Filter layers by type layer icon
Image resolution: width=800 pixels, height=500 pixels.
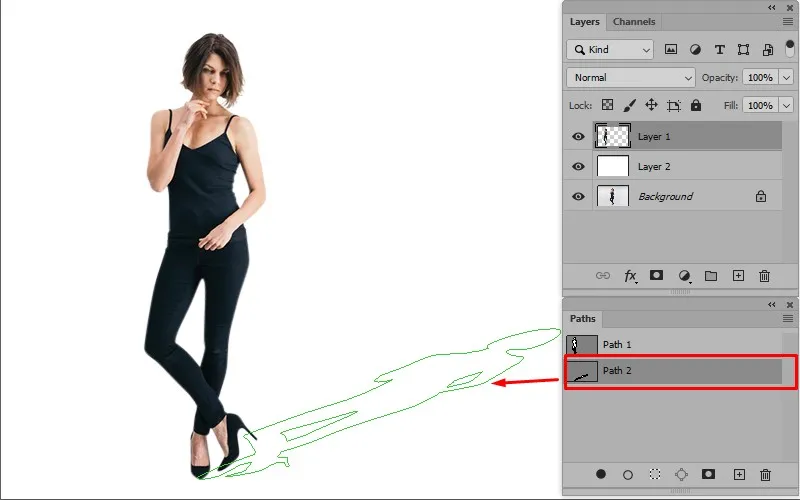(x=719, y=49)
